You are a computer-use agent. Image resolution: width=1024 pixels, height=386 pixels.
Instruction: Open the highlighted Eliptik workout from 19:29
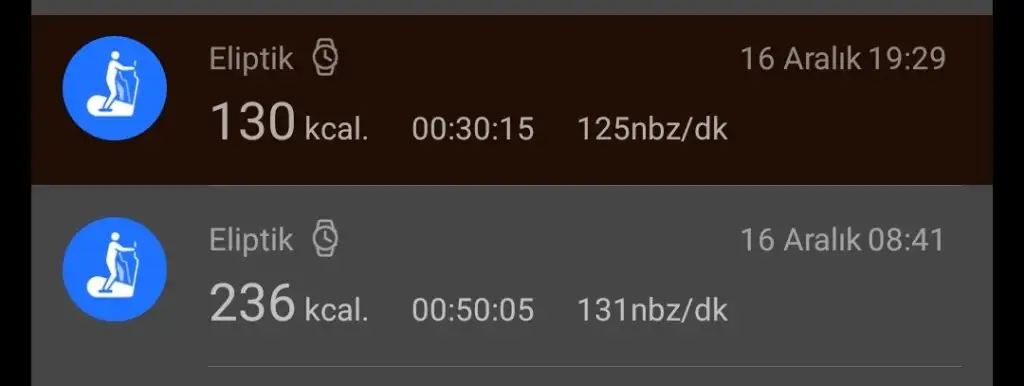[x=512, y=100]
